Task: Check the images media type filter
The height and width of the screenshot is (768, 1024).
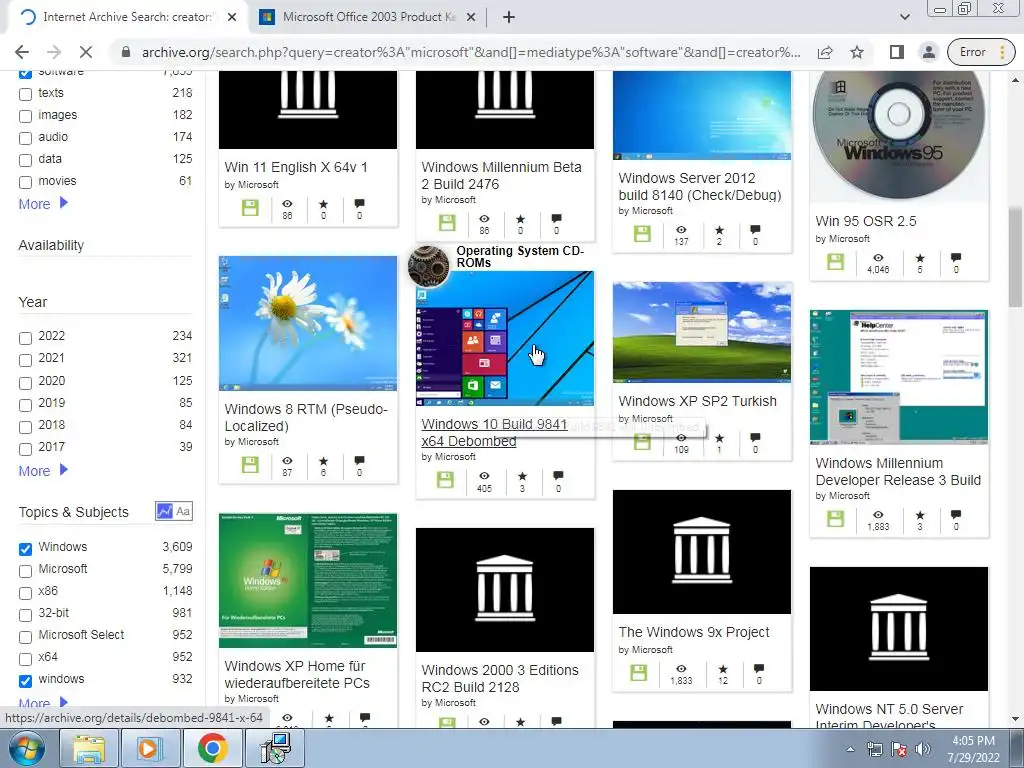Action: pos(25,116)
